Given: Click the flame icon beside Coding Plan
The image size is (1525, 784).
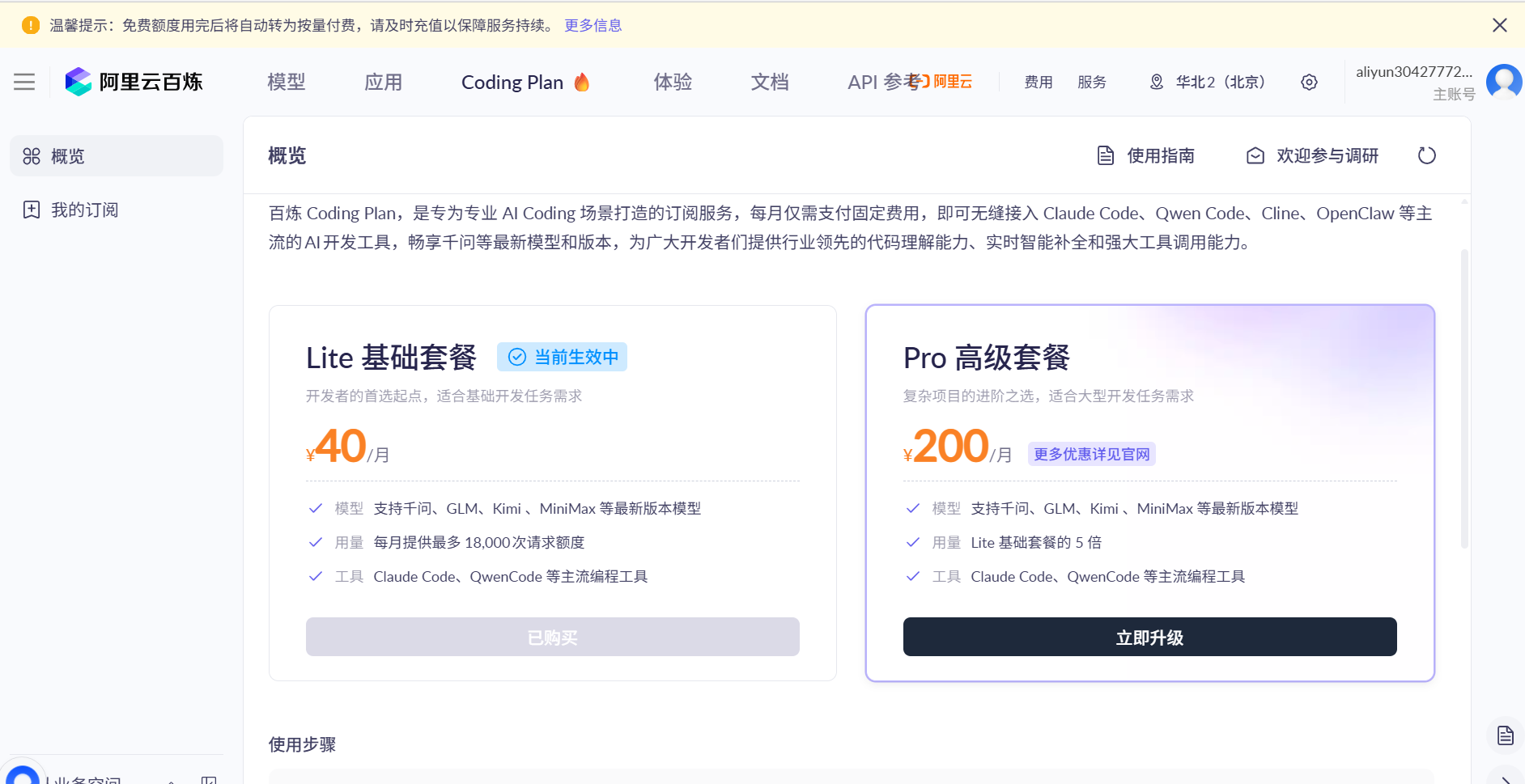Looking at the screenshot, I should [582, 83].
